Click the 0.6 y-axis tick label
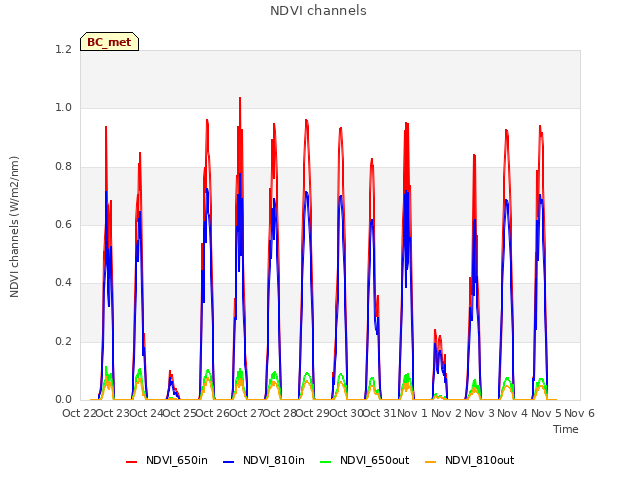This screenshot has width=640, height=480. pyautogui.click(x=63, y=224)
